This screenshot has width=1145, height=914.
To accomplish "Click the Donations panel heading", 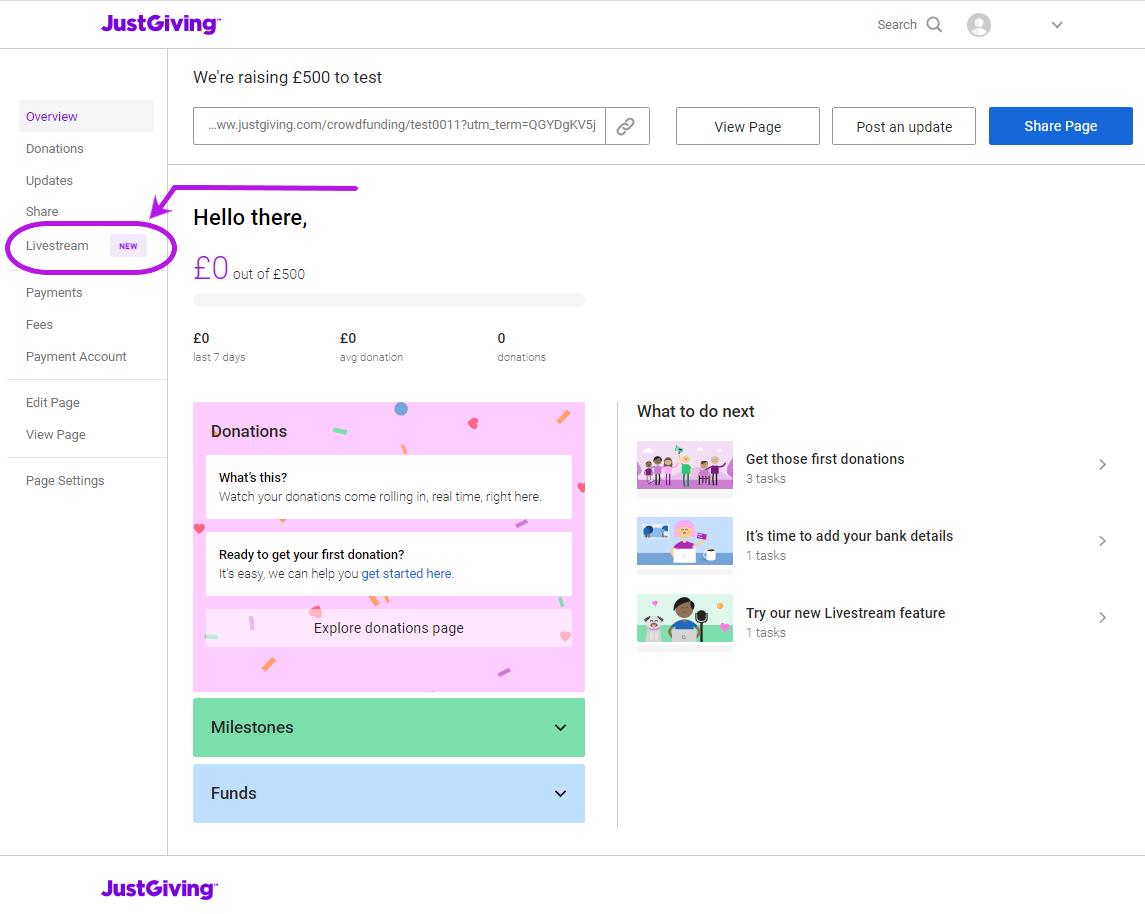I will 249,431.
